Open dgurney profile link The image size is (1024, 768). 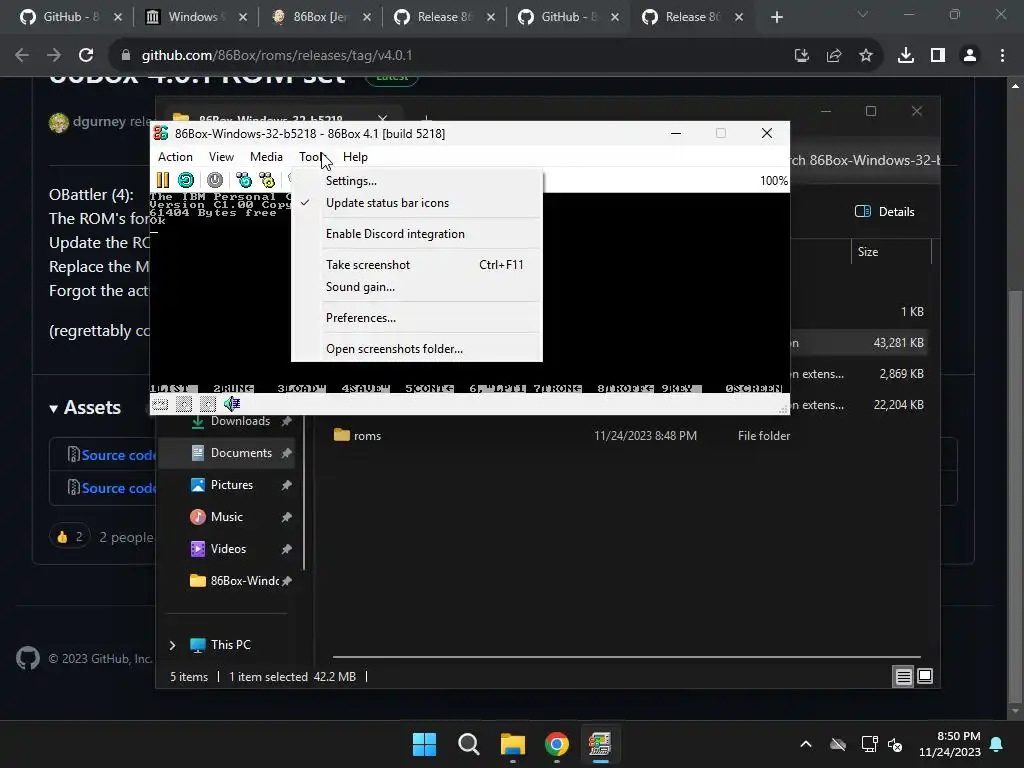[99, 121]
